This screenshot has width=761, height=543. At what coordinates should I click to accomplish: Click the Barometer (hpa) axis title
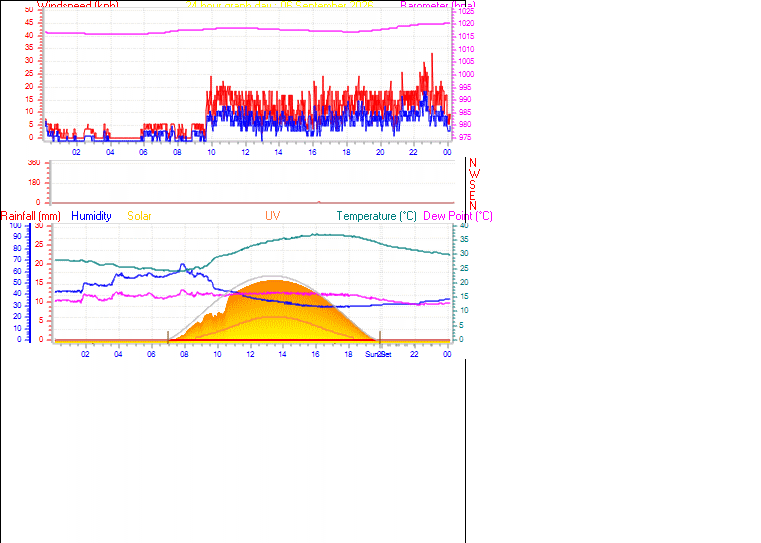(x=438, y=5)
